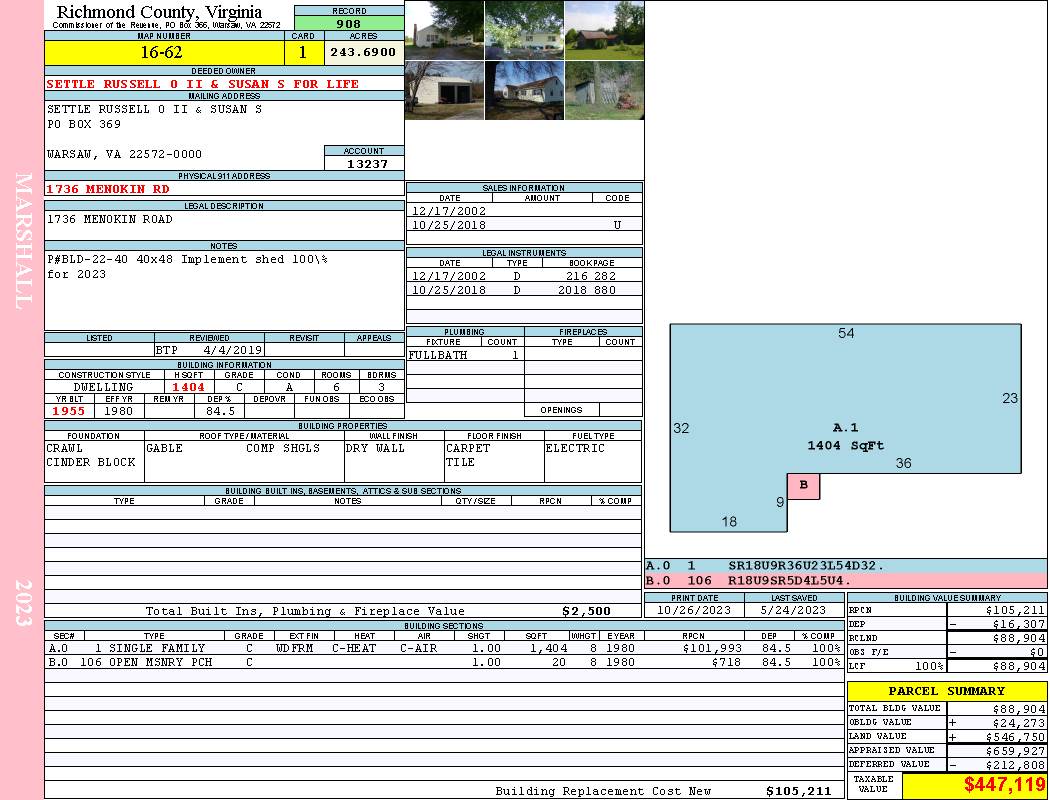Click the pink B section in sketch
Viewport: 1050px width, 800px height.
[804, 487]
